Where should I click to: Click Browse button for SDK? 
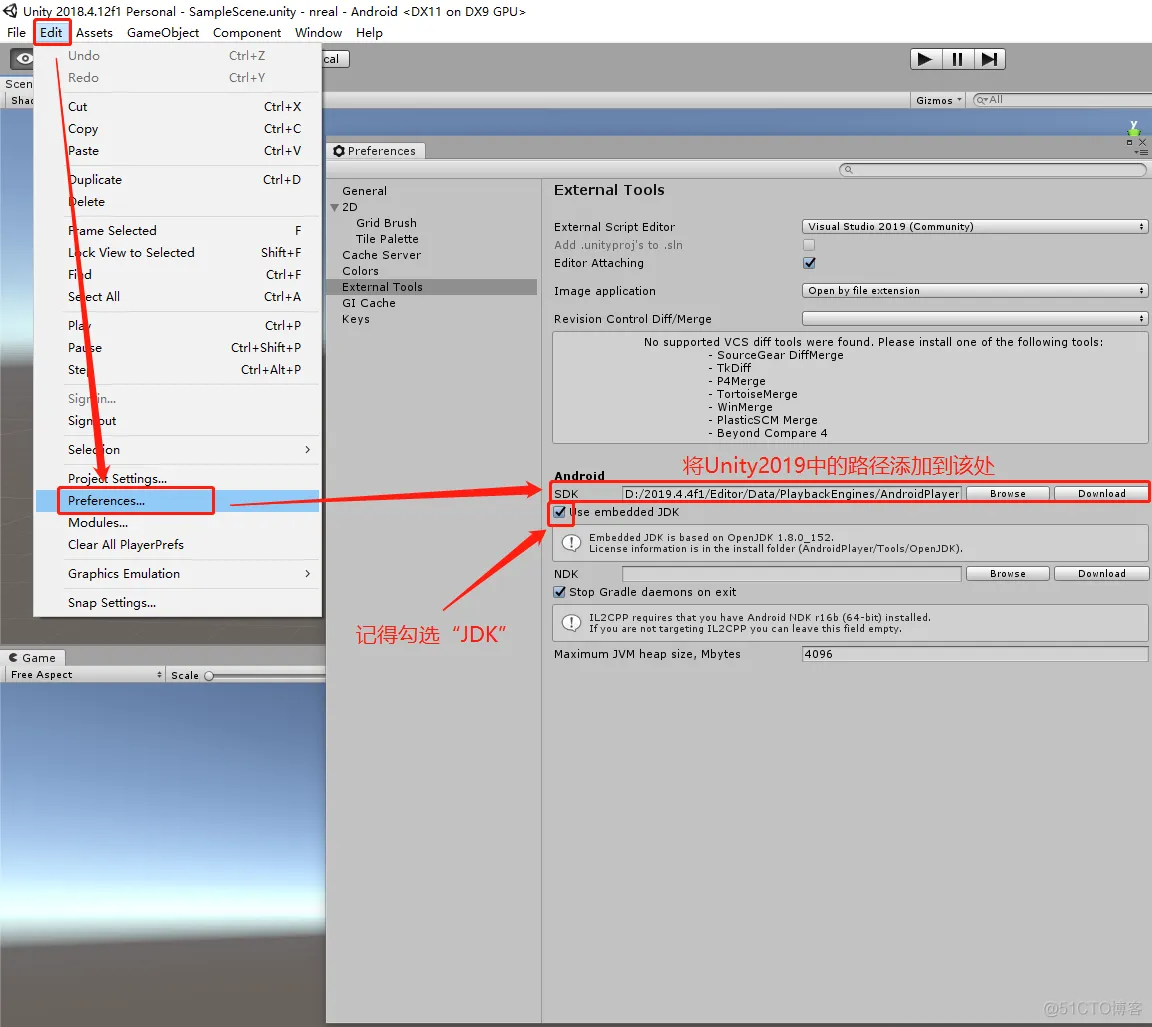pyautogui.click(x=1007, y=494)
